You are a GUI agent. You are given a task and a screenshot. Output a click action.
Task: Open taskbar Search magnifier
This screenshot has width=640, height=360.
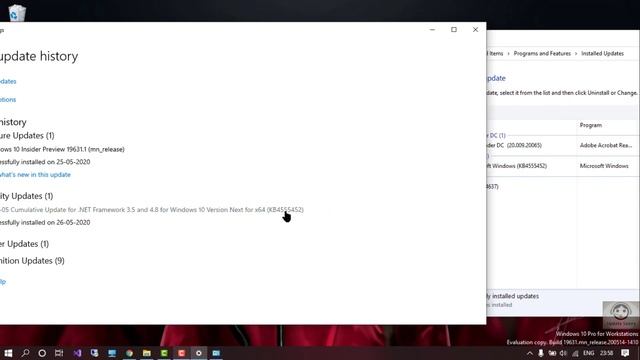25,353
